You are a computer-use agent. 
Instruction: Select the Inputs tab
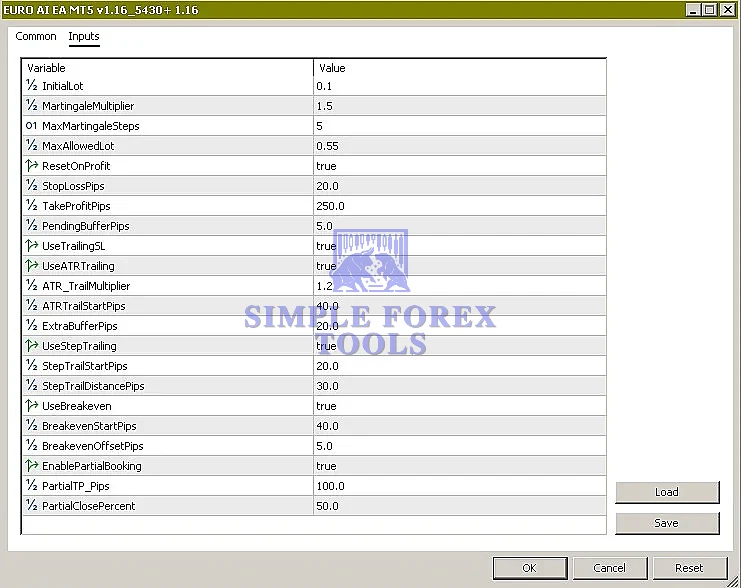click(84, 37)
